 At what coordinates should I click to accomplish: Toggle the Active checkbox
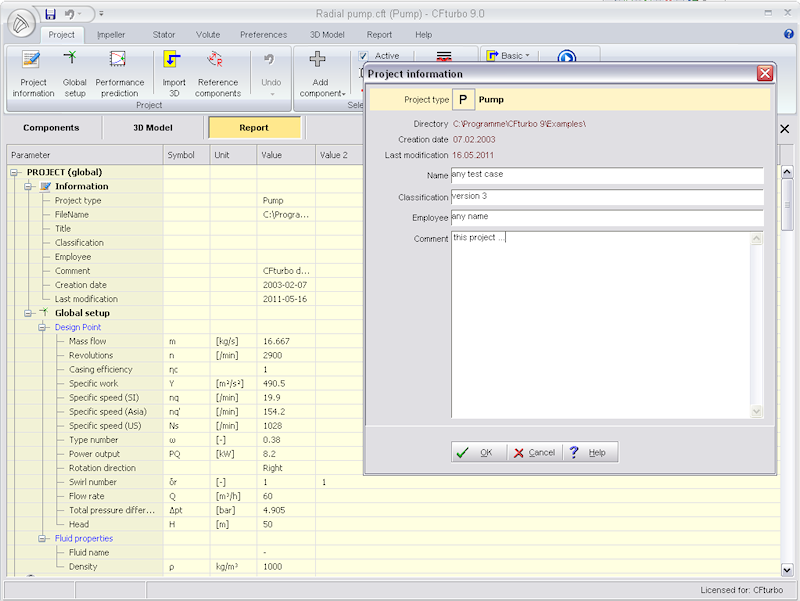click(x=363, y=56)
